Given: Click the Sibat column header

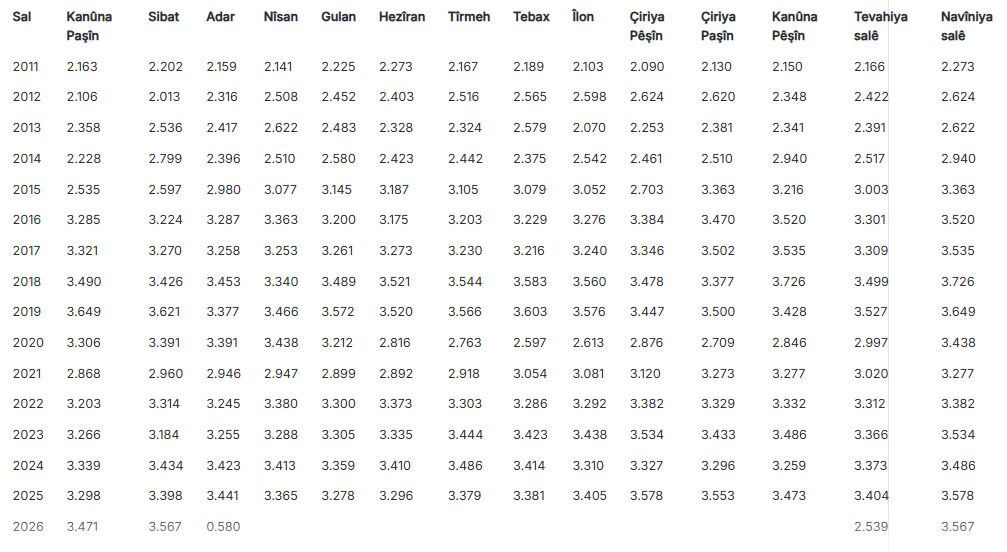Looking at the screenshot, I should click(164, 17).
